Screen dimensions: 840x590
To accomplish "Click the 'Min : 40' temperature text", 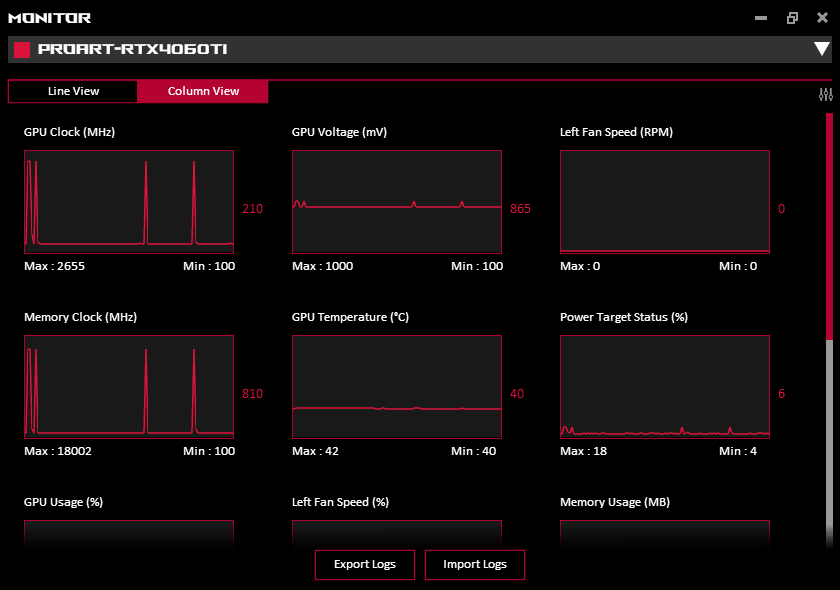I will coord(474,451).
